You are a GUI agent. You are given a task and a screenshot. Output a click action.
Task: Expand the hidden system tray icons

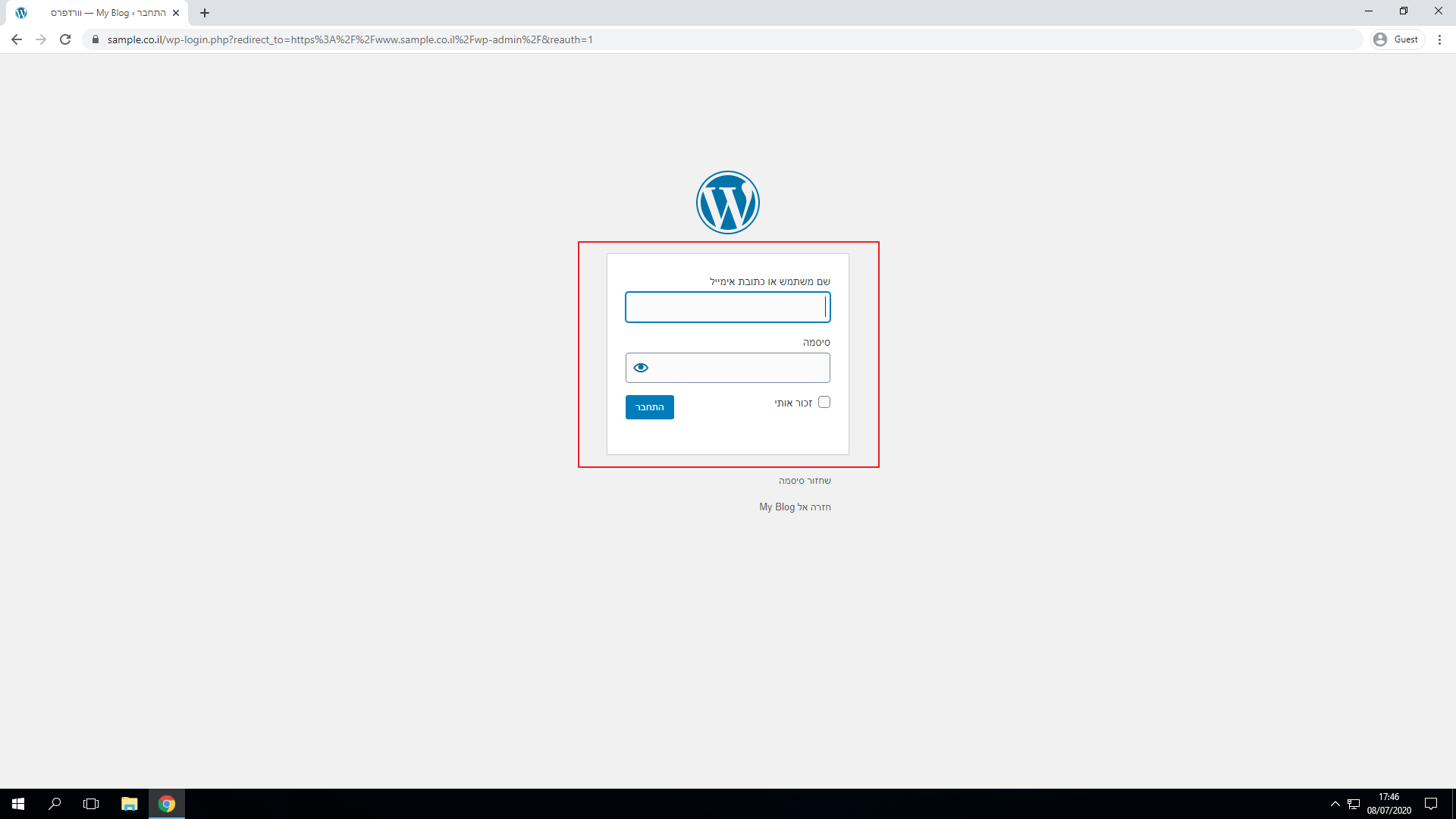pyautogui.click(x=1335, y=804)
